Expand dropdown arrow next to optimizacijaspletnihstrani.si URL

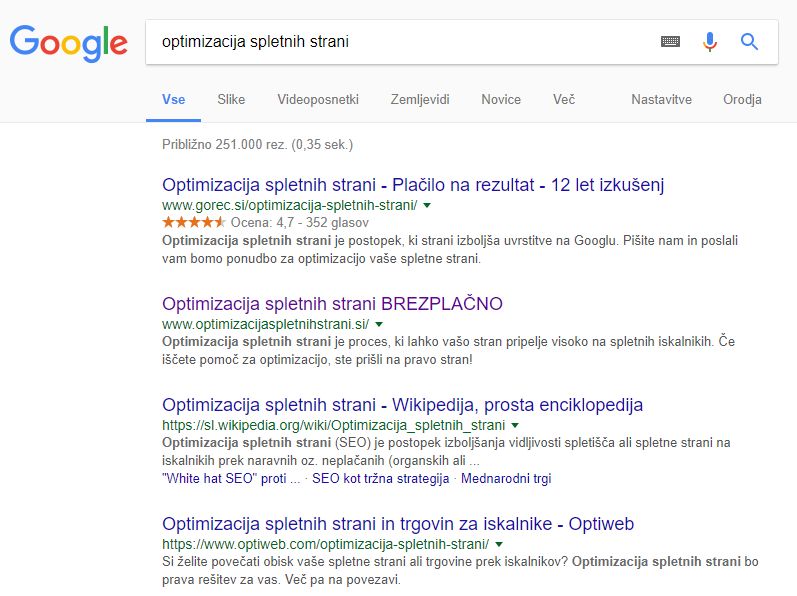379,324
